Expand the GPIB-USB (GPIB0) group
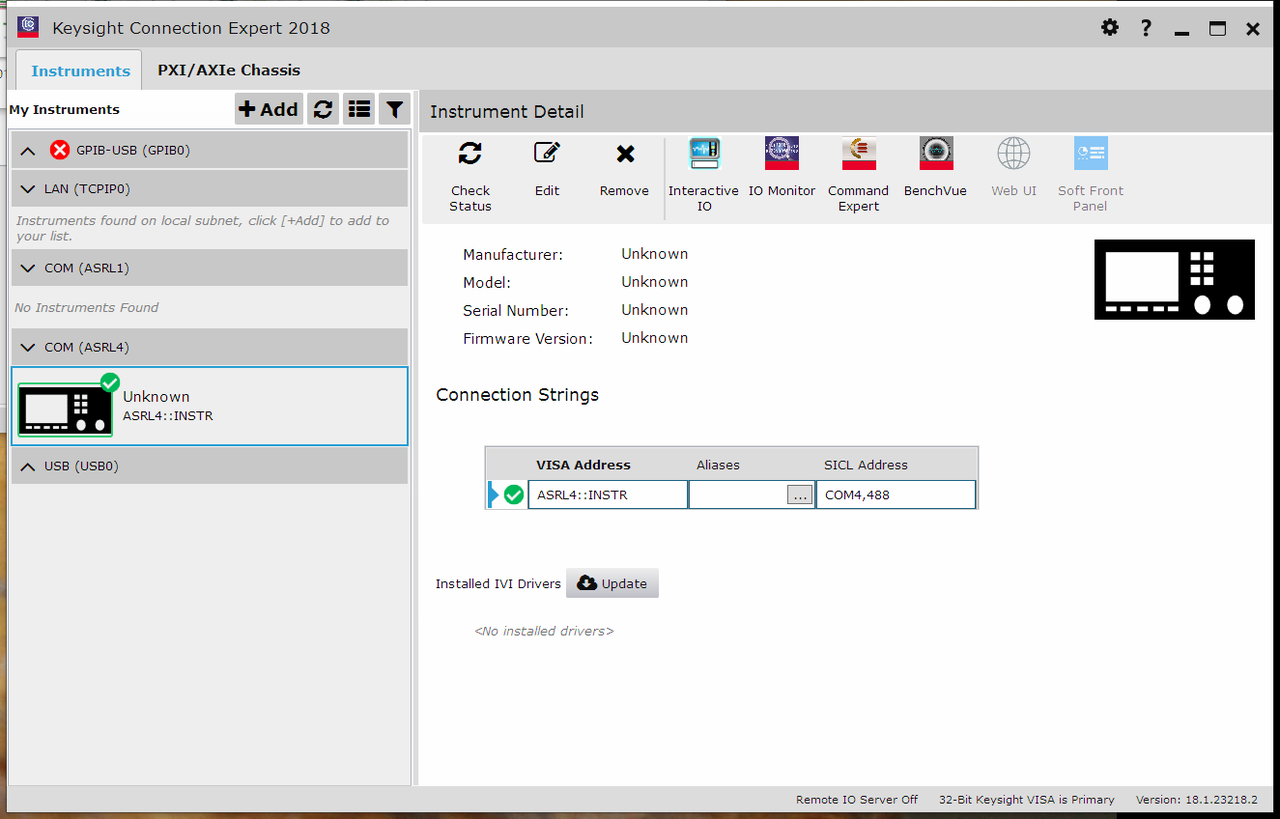 (27, 151)
